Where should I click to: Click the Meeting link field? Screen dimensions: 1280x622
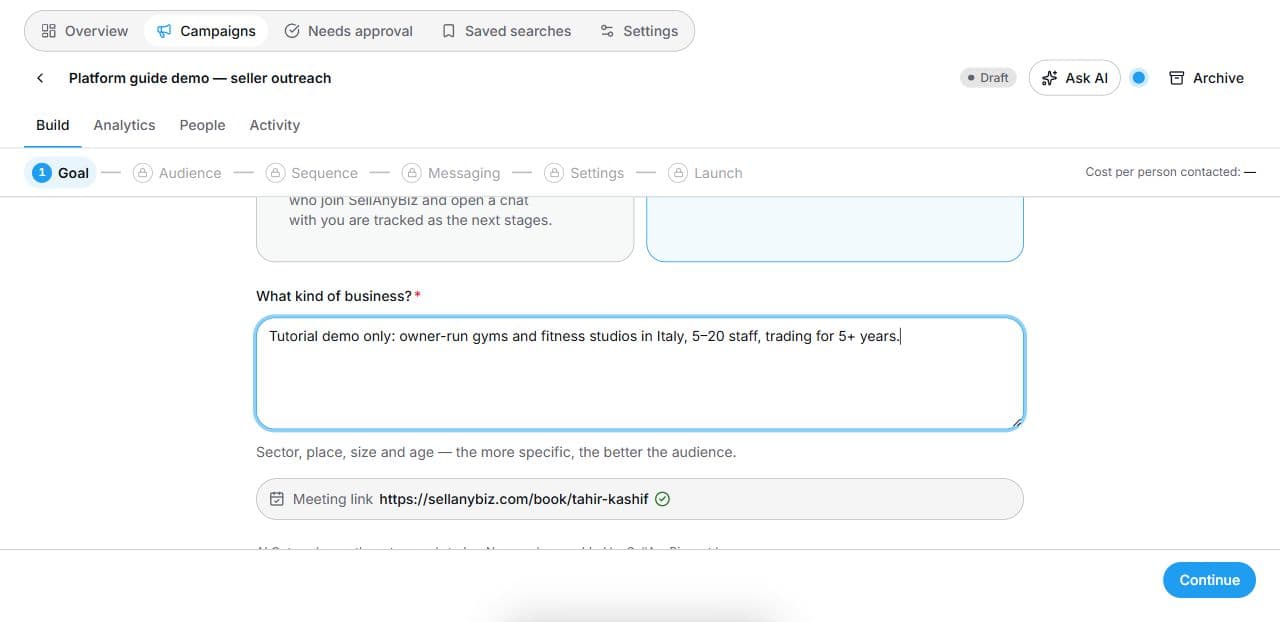coord(640,499)
